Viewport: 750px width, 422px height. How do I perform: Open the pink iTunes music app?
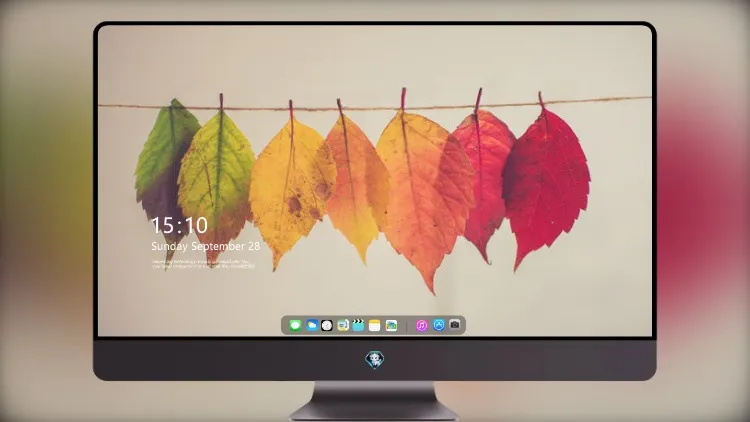coord(421,325)
